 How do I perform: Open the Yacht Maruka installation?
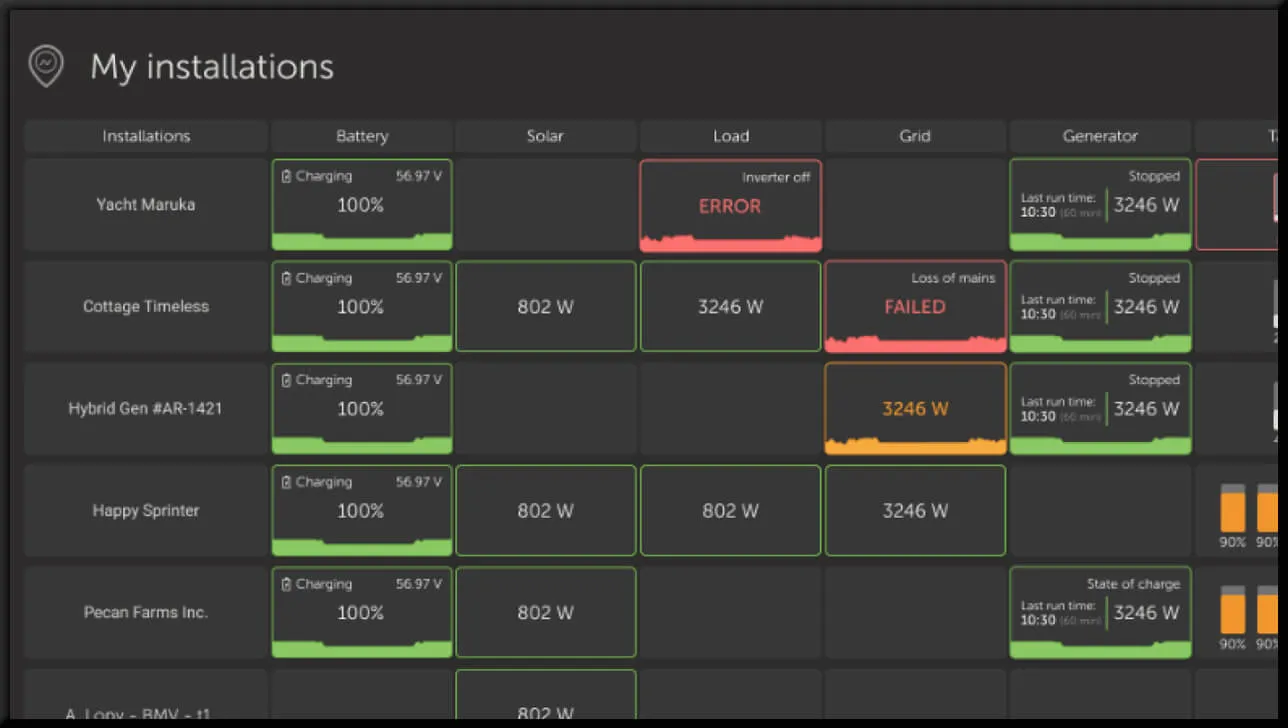[145, 204]
